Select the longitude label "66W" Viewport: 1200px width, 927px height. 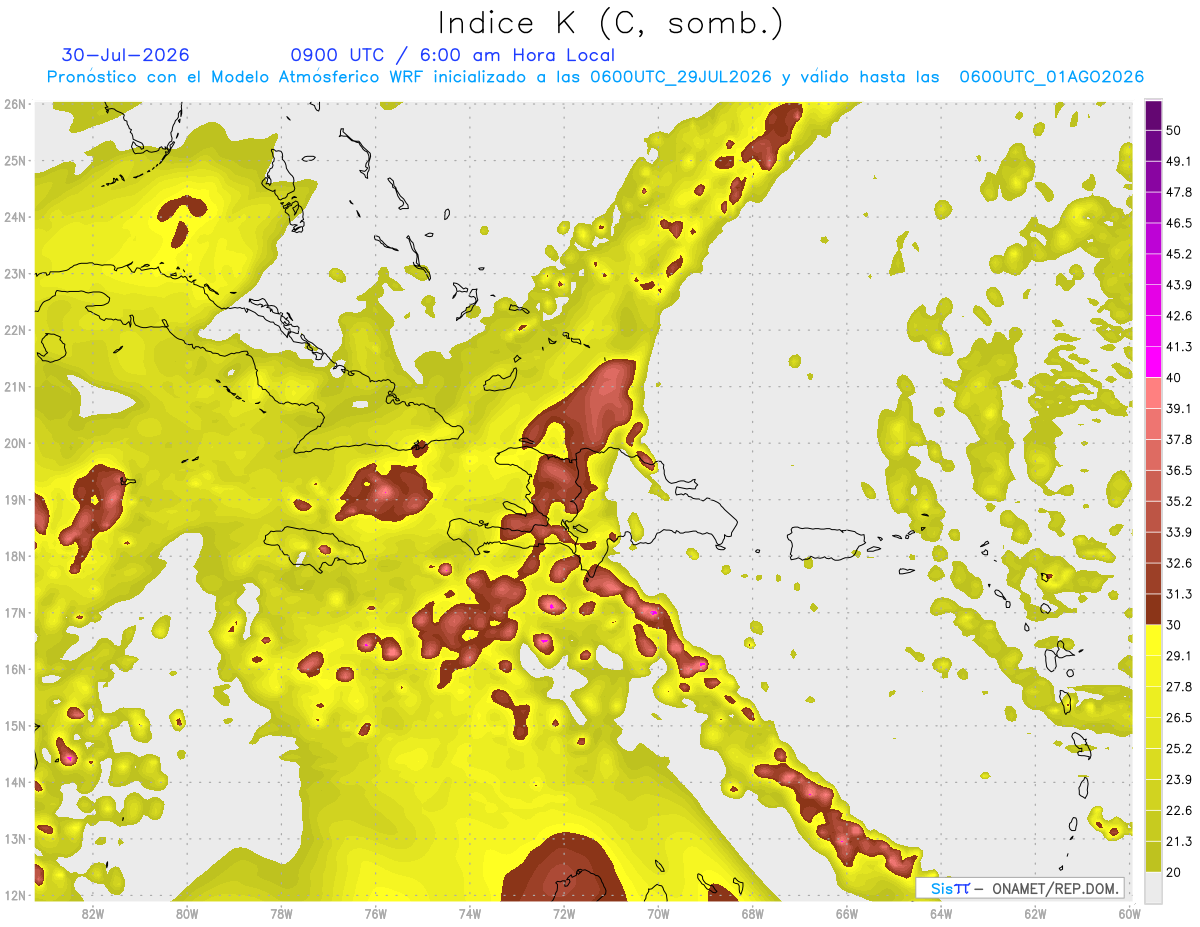[847, 914]
